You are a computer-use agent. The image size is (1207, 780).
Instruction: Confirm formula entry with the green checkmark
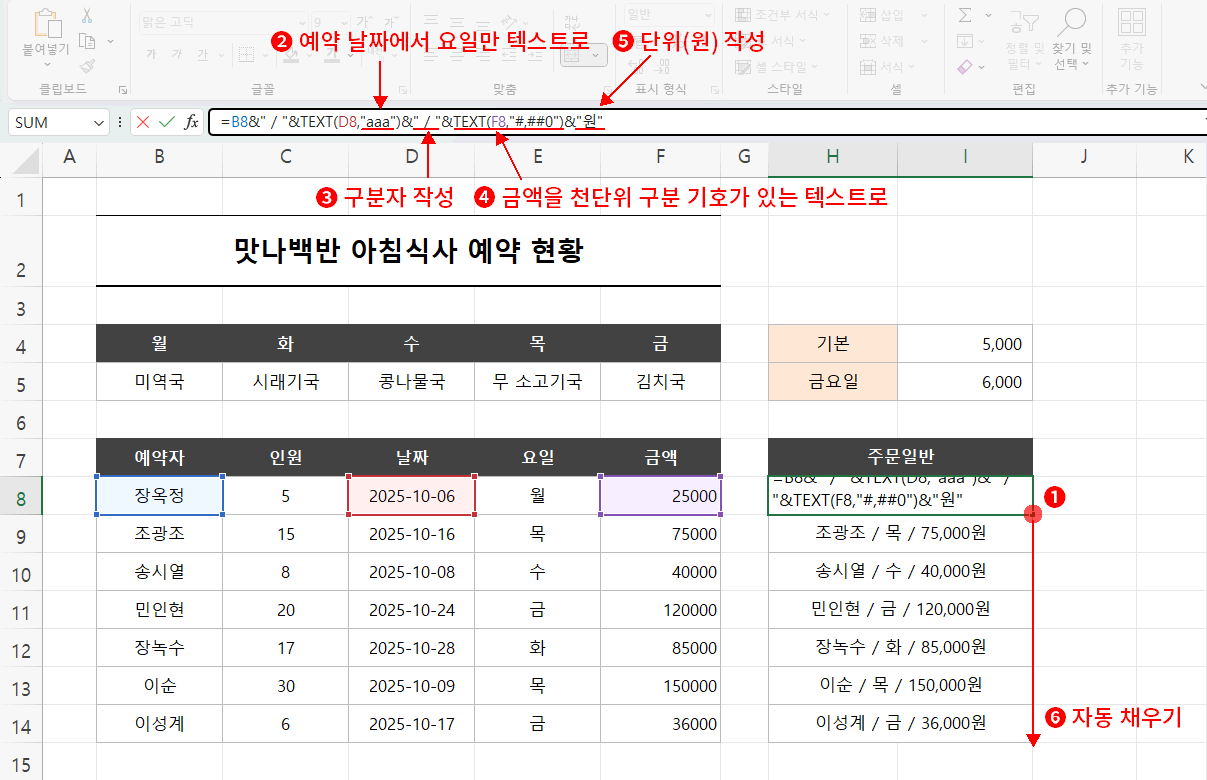166,120
